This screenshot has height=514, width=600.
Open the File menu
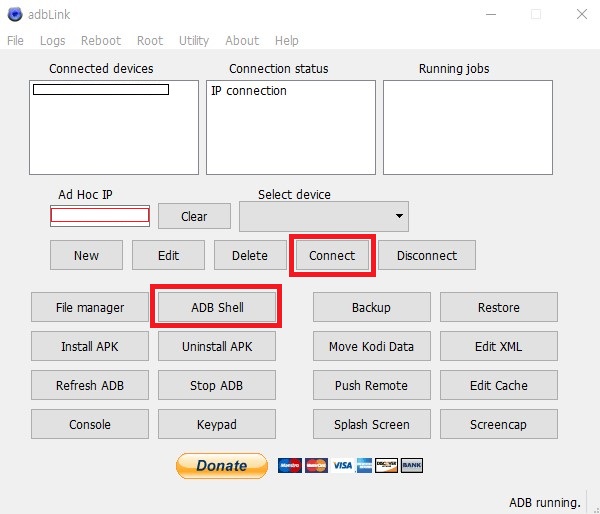15,40
